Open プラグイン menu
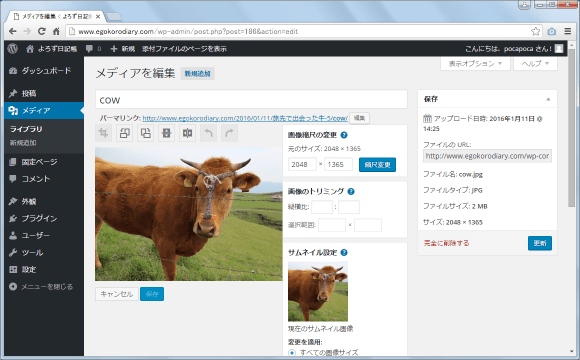This screenshot has height=360, width=580. click(44, 218)
